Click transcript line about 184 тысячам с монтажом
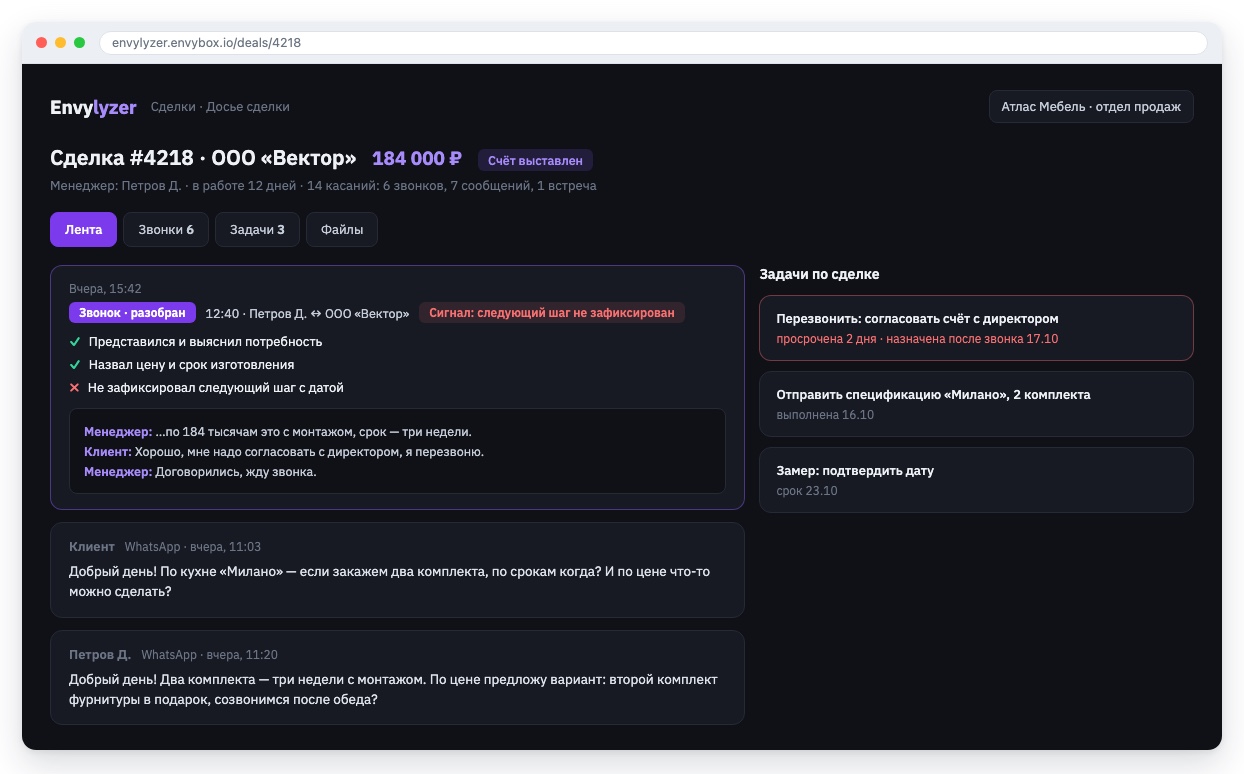 (x=278, y=432)
